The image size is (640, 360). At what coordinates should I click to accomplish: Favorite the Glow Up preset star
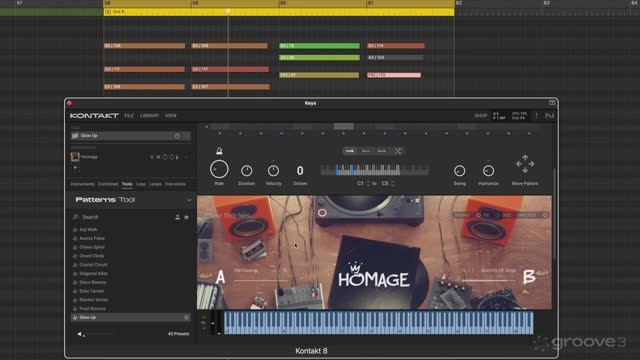(187, 317)
